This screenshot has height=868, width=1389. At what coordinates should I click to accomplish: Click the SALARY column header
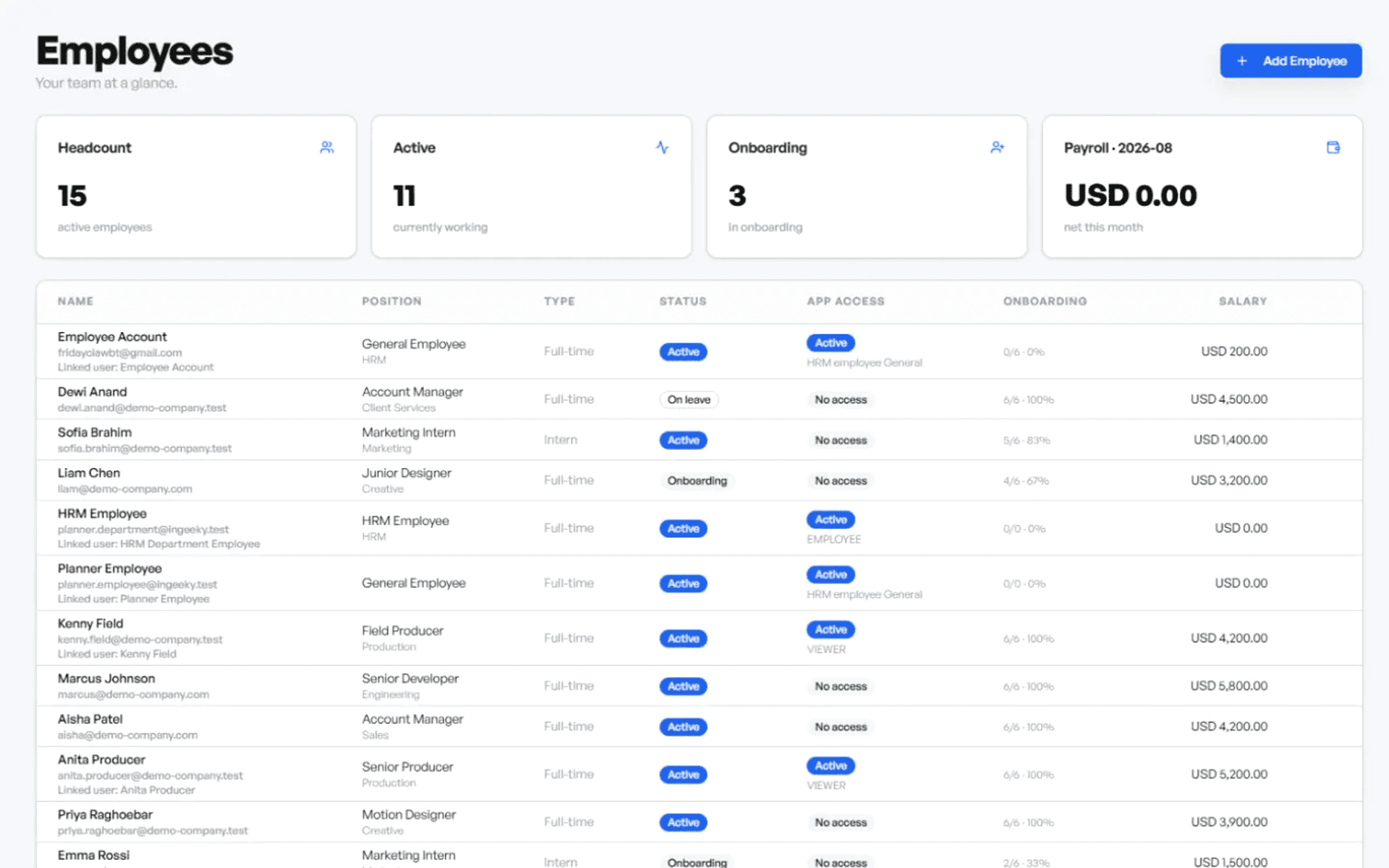[1243, 301]
